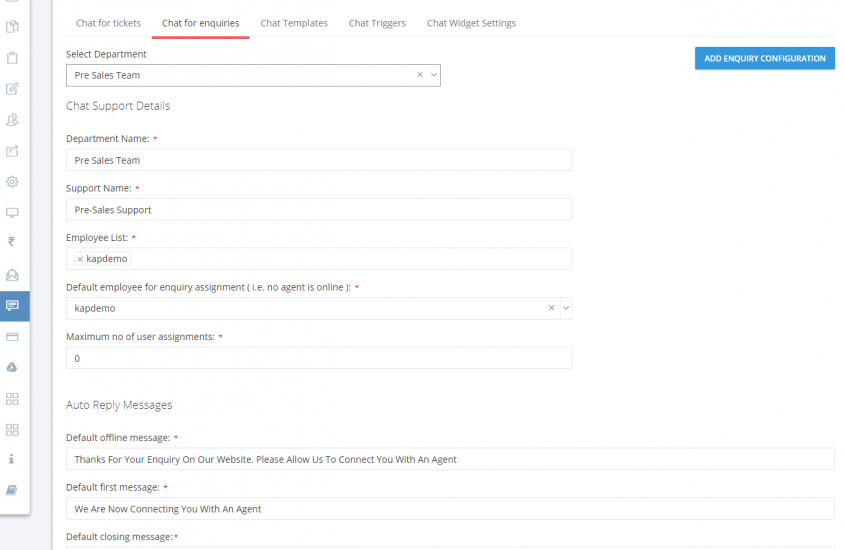Open the book icon in sidebar
Screen dimensions: 845x550
click(x=12, y=490)
